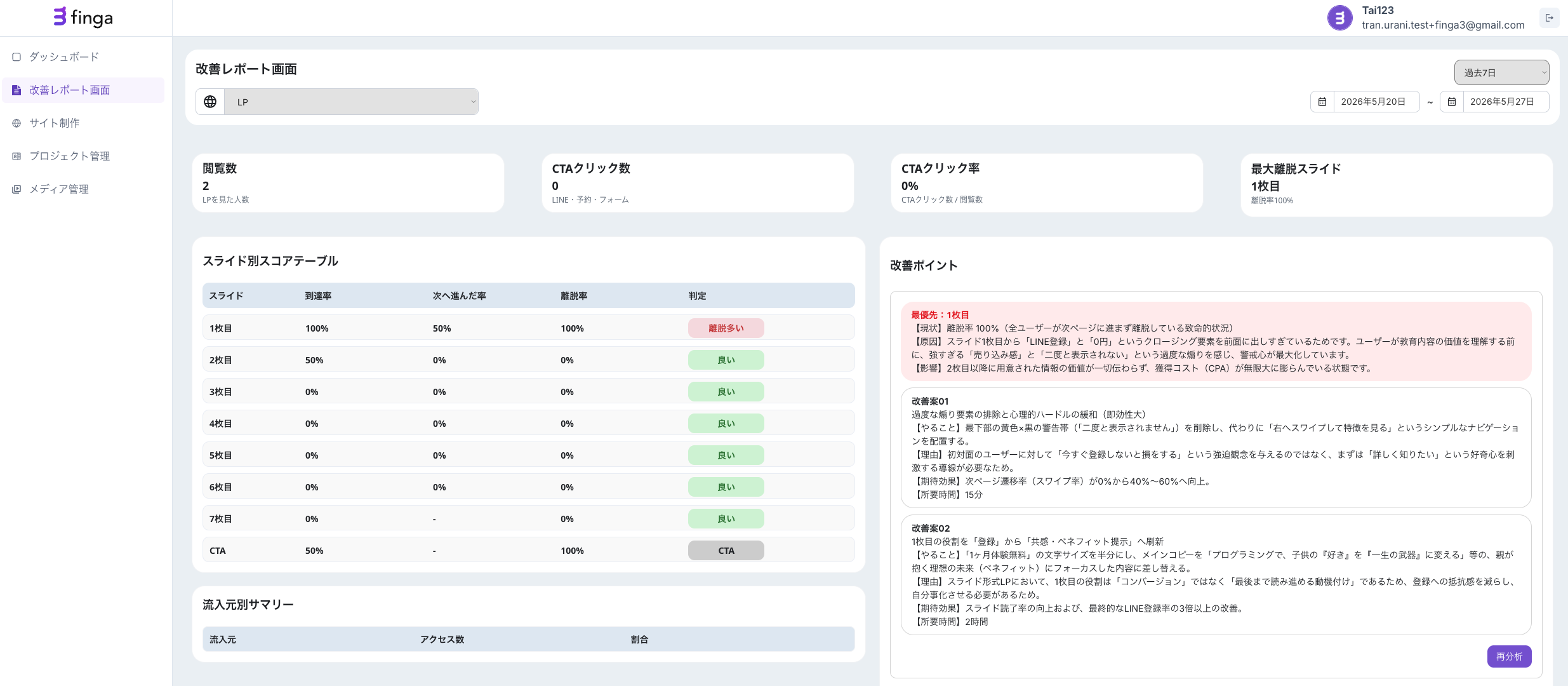Click the サイト制作 globe icon in sidebar
1568x686 pixels.
point(17,123)
